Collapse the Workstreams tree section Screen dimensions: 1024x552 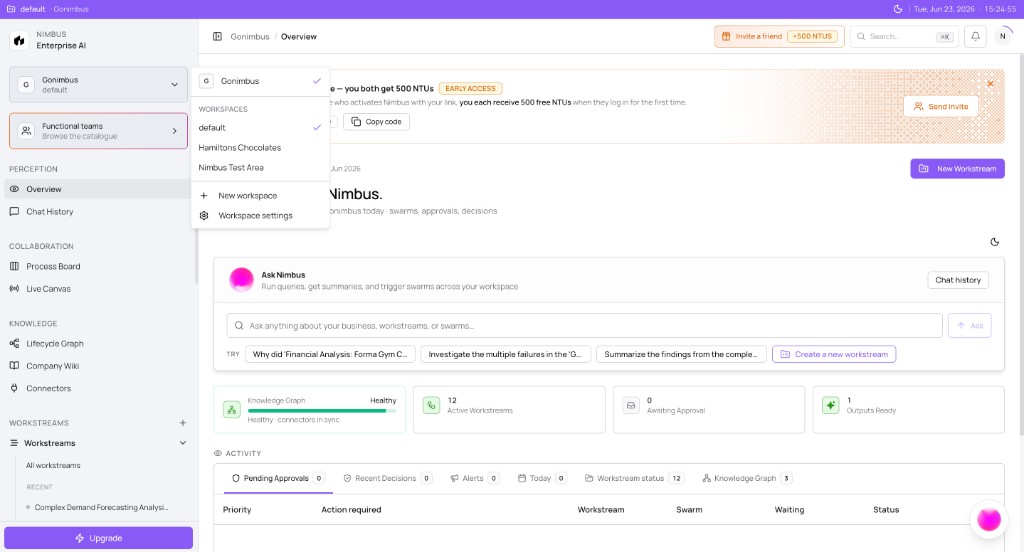pyautogui.click(x=183, y=443)
